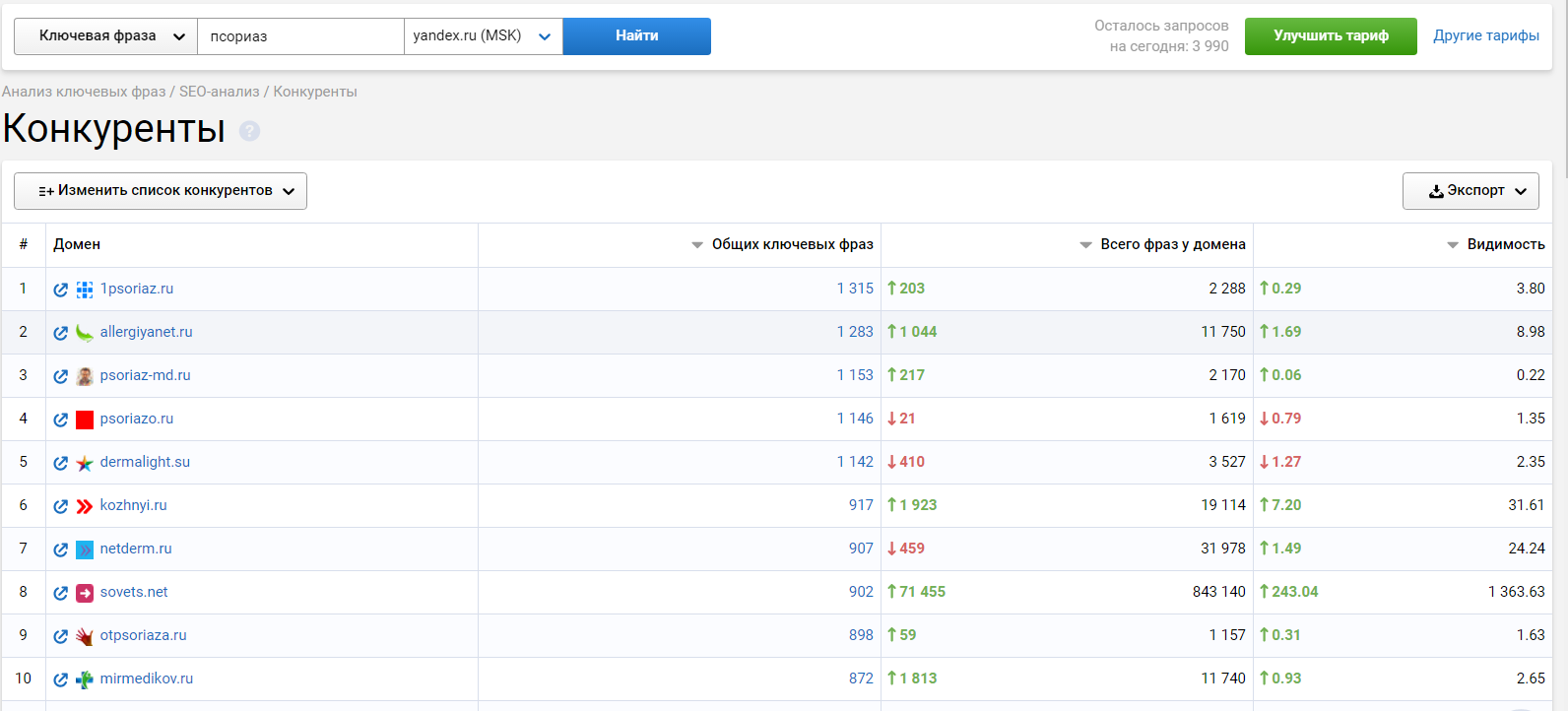Open 1 315 common phrases for 1psoriaz.ru
This screenshot has height=711, width=1568.
(x=855, y=289)
